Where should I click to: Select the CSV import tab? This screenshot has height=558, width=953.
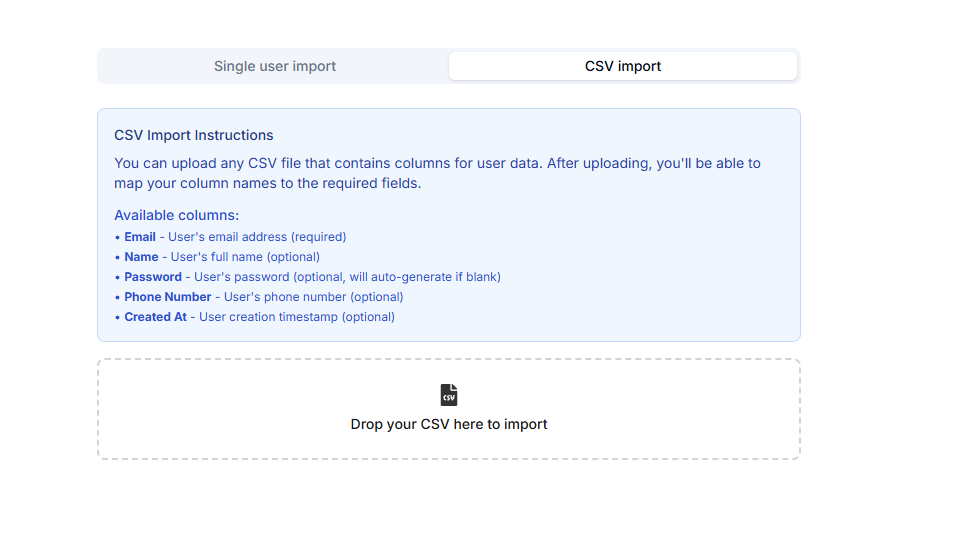(x=622, y=66)
